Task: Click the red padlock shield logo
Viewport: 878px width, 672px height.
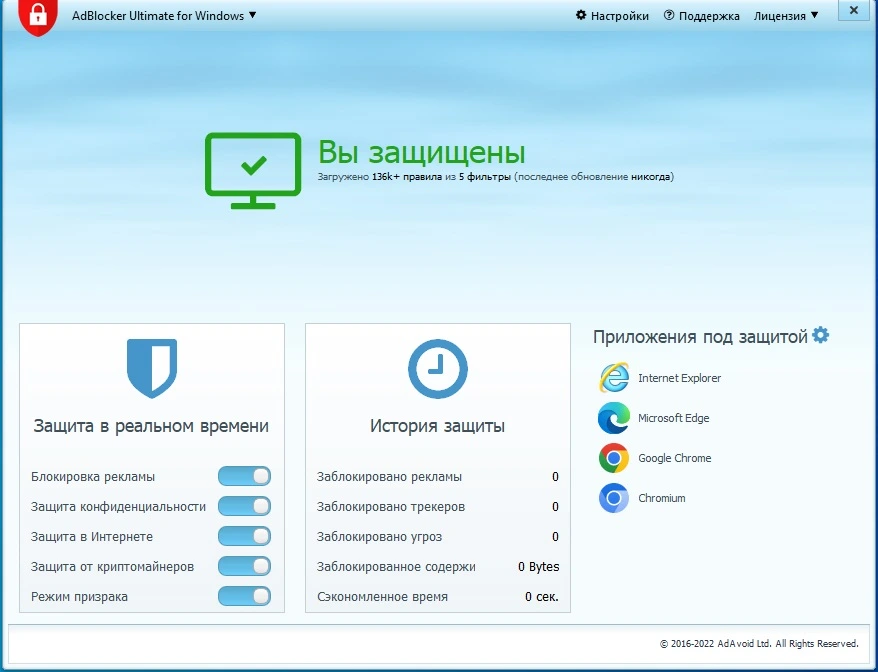Action: click(x=38, y=16)
